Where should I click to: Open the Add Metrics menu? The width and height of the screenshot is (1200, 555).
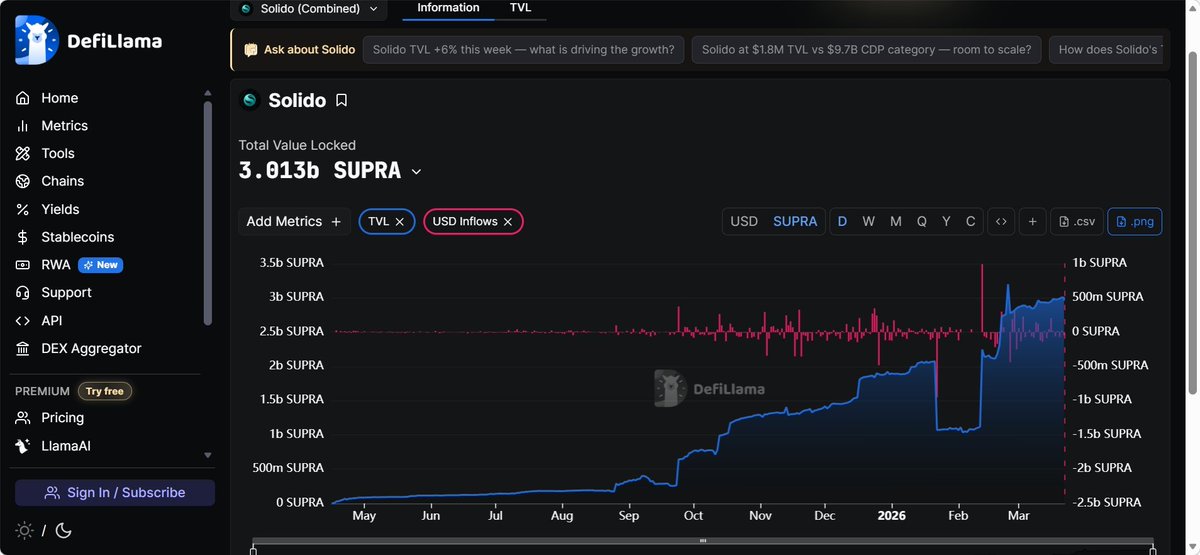click(294, 222)
